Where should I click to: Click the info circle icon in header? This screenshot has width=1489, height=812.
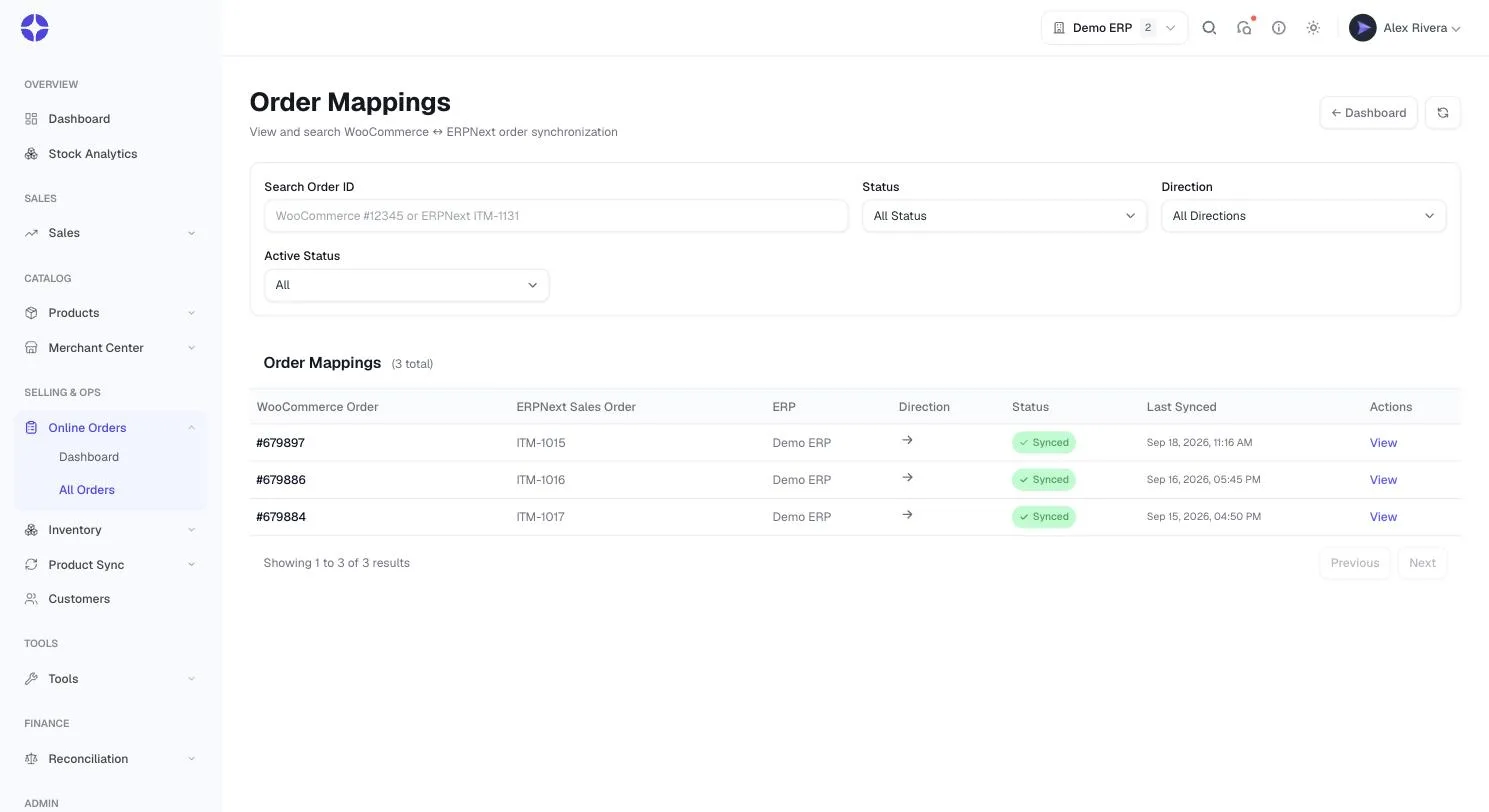(1278, 28)
